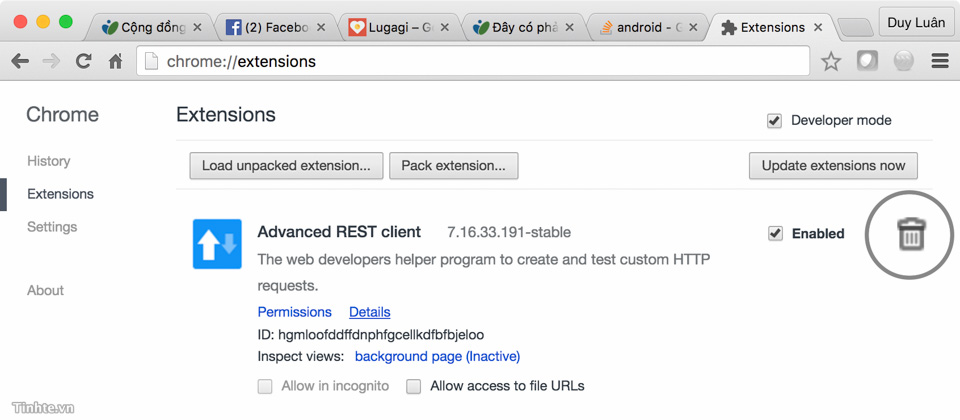Open Settings in the sidebar
The image size is (960, 420).
(x=52, y=227)
